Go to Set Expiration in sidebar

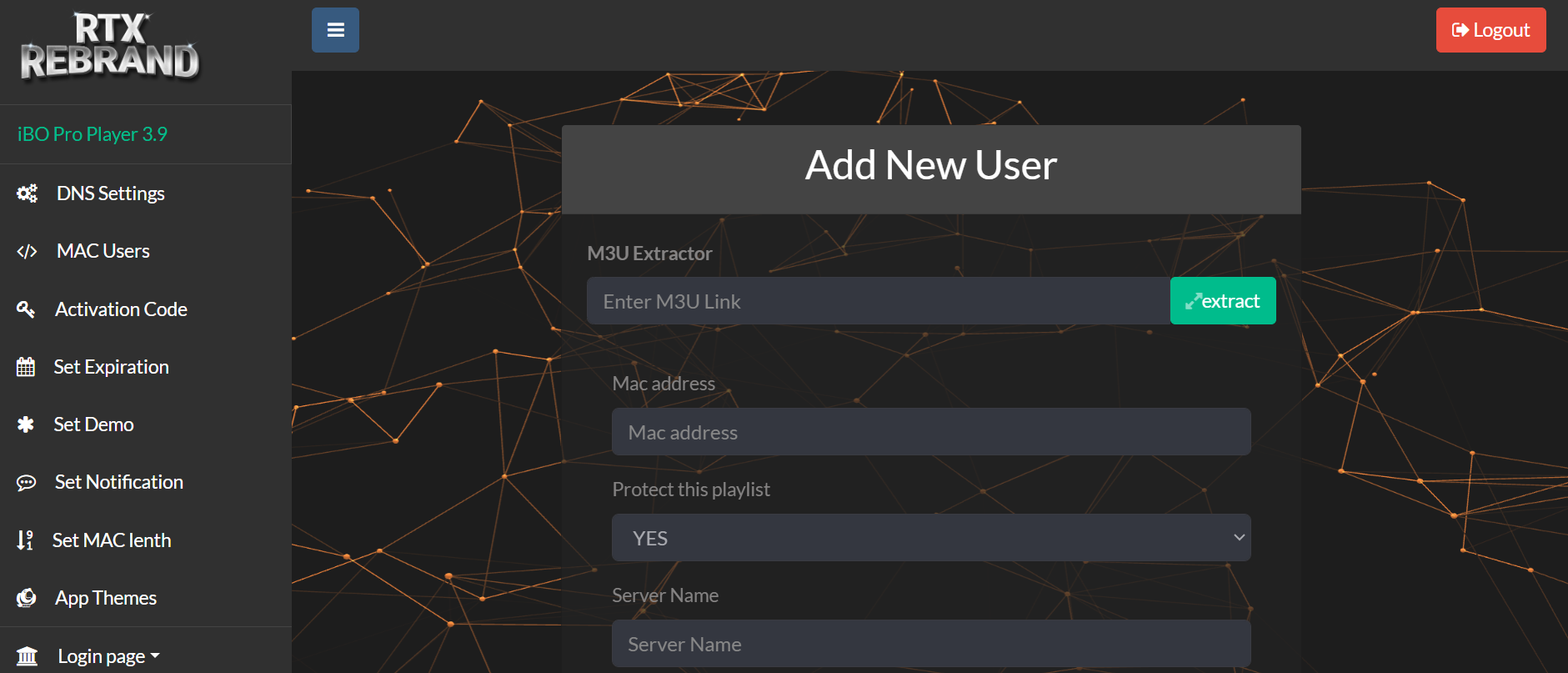pyautogui.click(x=111, y=367)
